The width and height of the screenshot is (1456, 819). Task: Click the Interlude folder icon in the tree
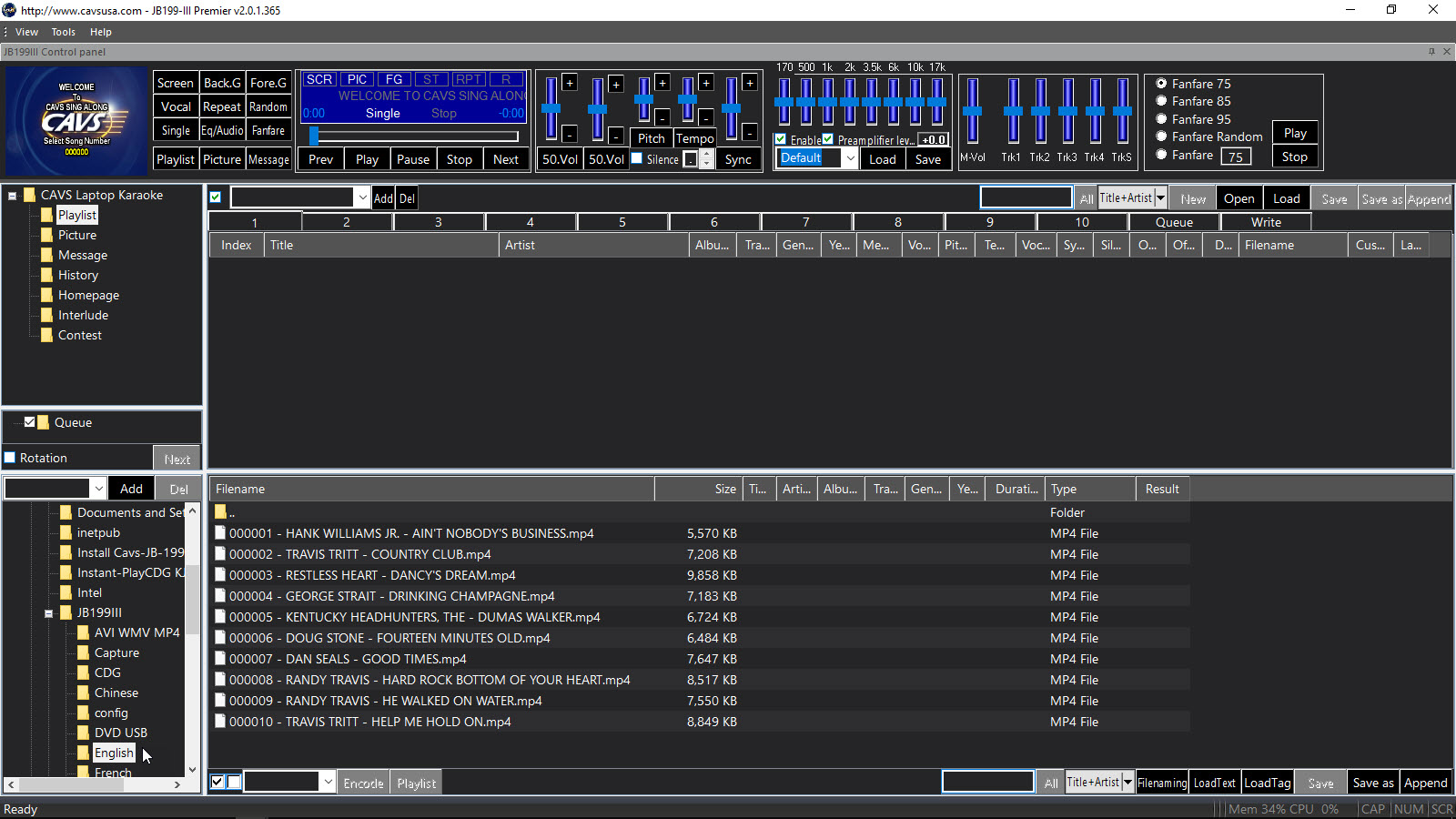pos(47,315)
